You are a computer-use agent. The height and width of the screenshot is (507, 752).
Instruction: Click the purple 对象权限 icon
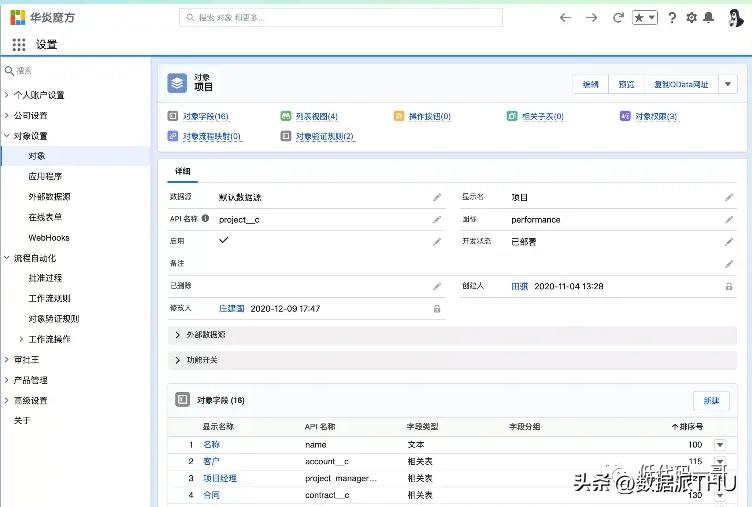click(625, 116)
